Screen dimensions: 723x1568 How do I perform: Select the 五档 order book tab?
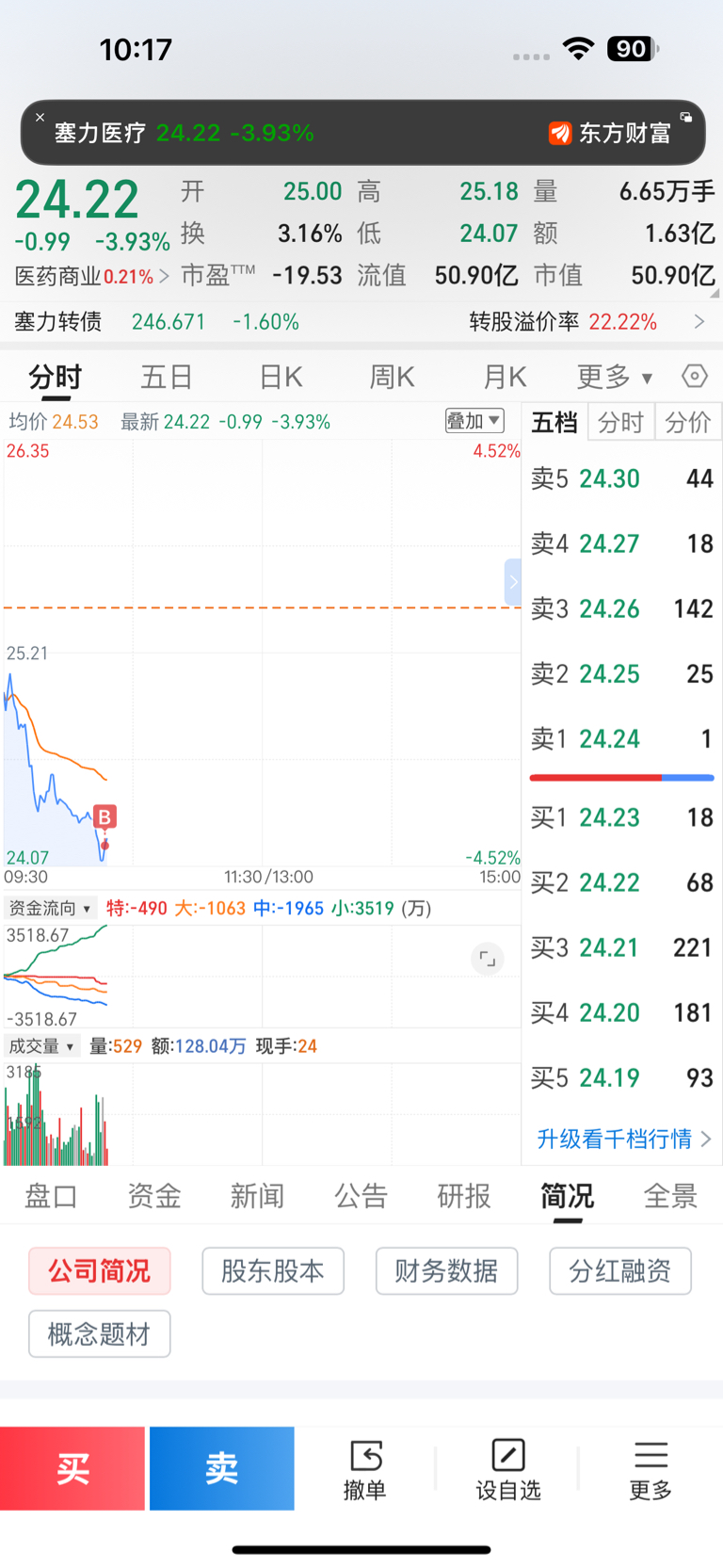pos(554,422)
